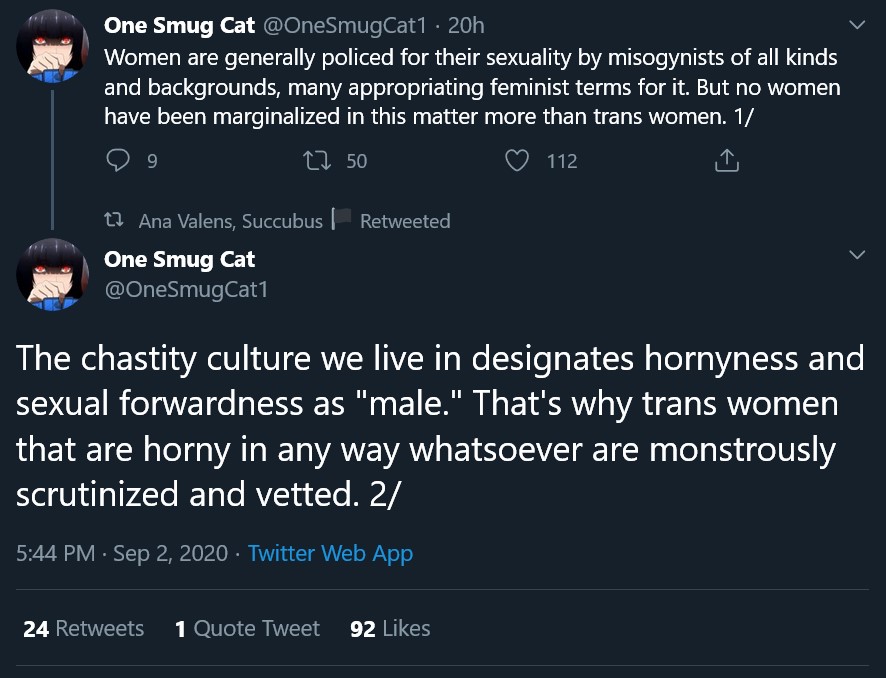Click One Smug Cat name on second tweet
Viewport: 886px width, 678px height.
tap(180, 260)
